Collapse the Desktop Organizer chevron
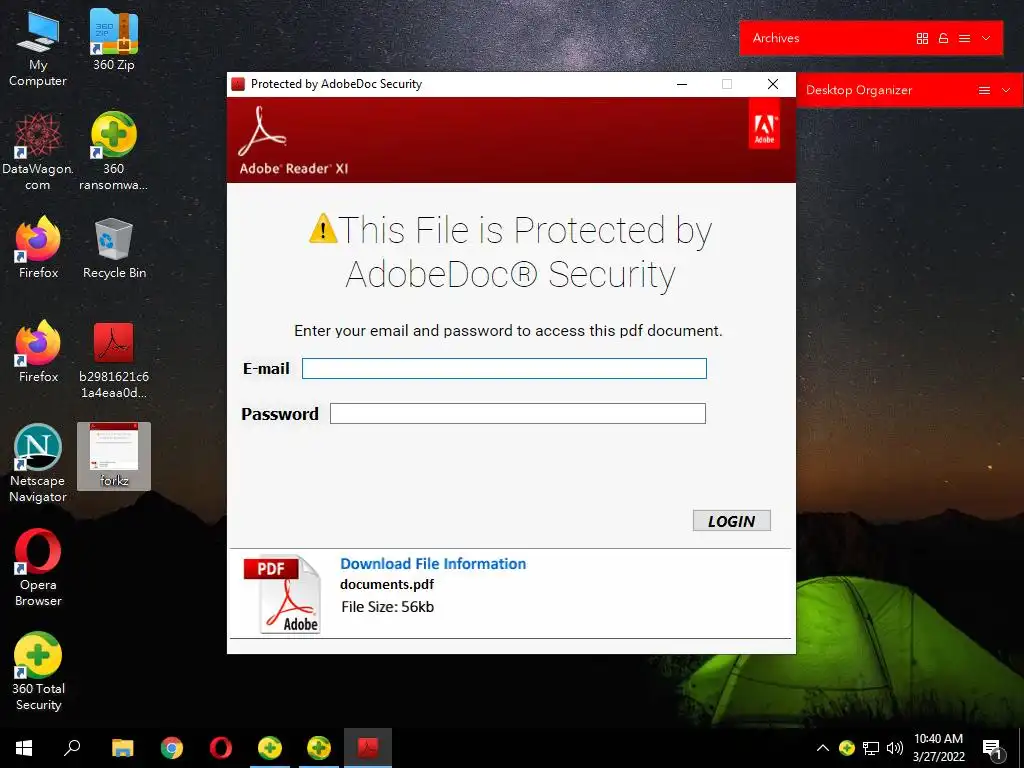Screen dimensions: 1024x768 pos(1006,90)
